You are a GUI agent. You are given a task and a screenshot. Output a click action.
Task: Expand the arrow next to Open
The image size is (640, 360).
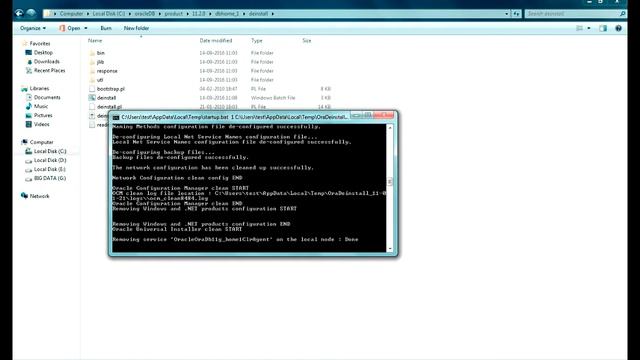[86, 28]
